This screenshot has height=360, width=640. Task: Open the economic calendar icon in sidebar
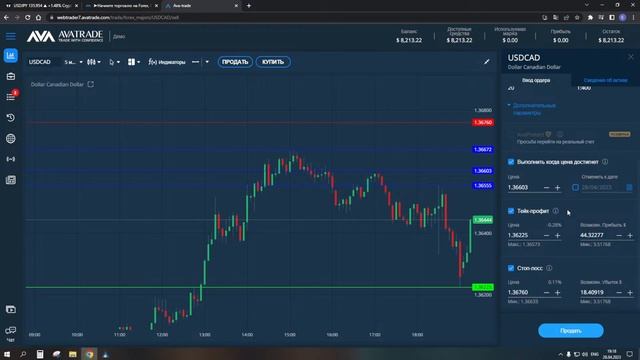(x=11, y=180)
